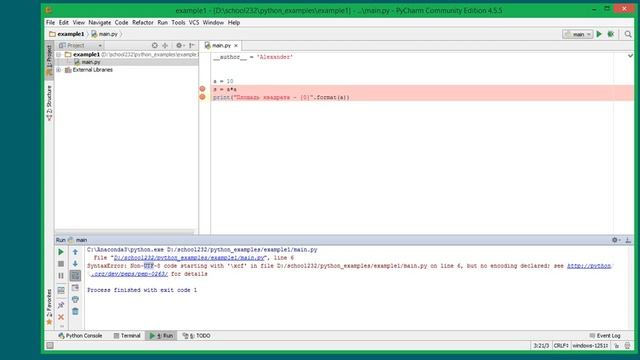Click main.py in the navigation breadcrumb
The image size is (640, 360).
[105, 34]
